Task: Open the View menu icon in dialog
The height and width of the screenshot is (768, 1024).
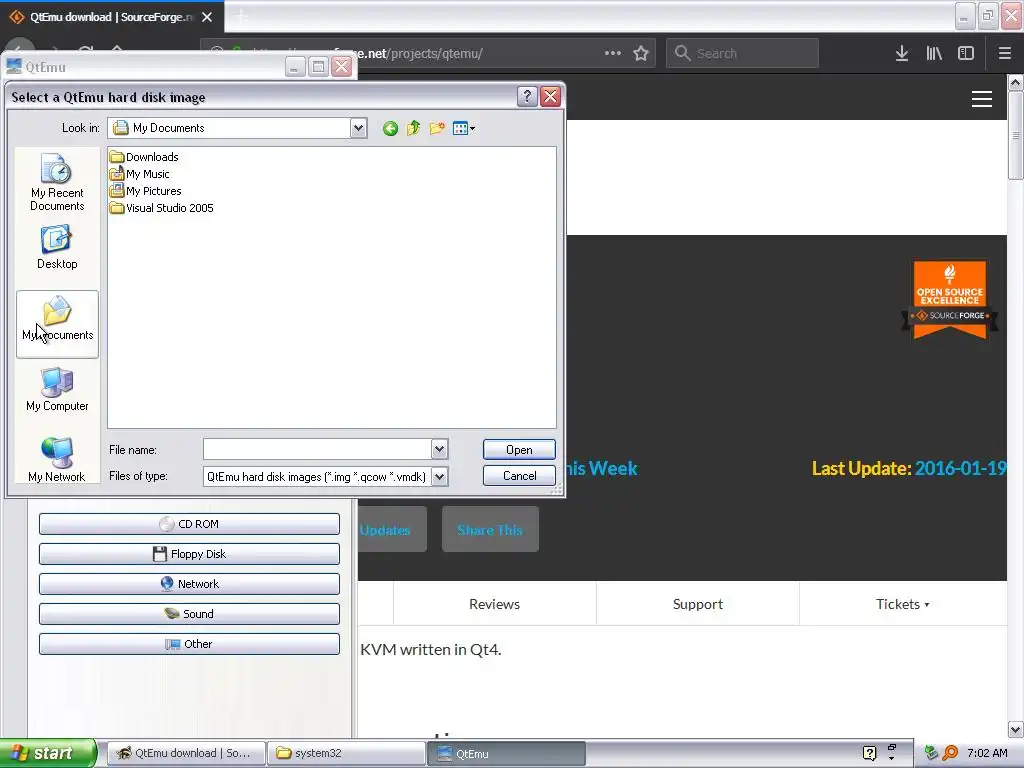Action: (464, 128)
